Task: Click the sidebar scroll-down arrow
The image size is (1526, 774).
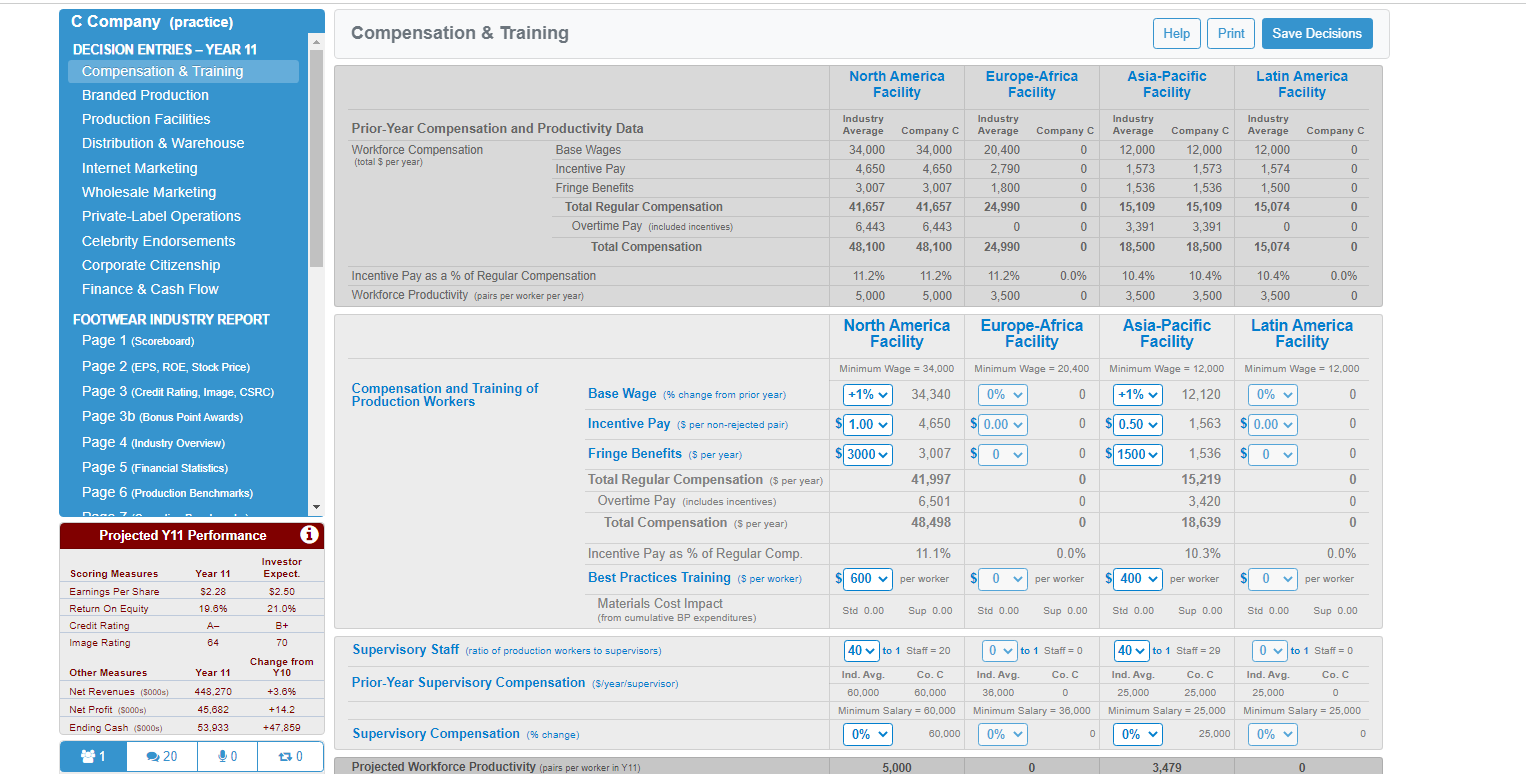Action: tap(317, 507)
